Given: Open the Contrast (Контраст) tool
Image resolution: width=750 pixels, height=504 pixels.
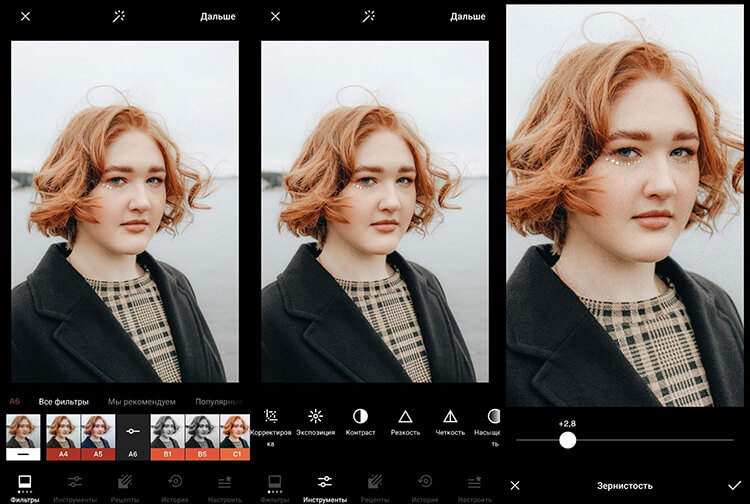Looking at the screenshot, I should 360,416.
